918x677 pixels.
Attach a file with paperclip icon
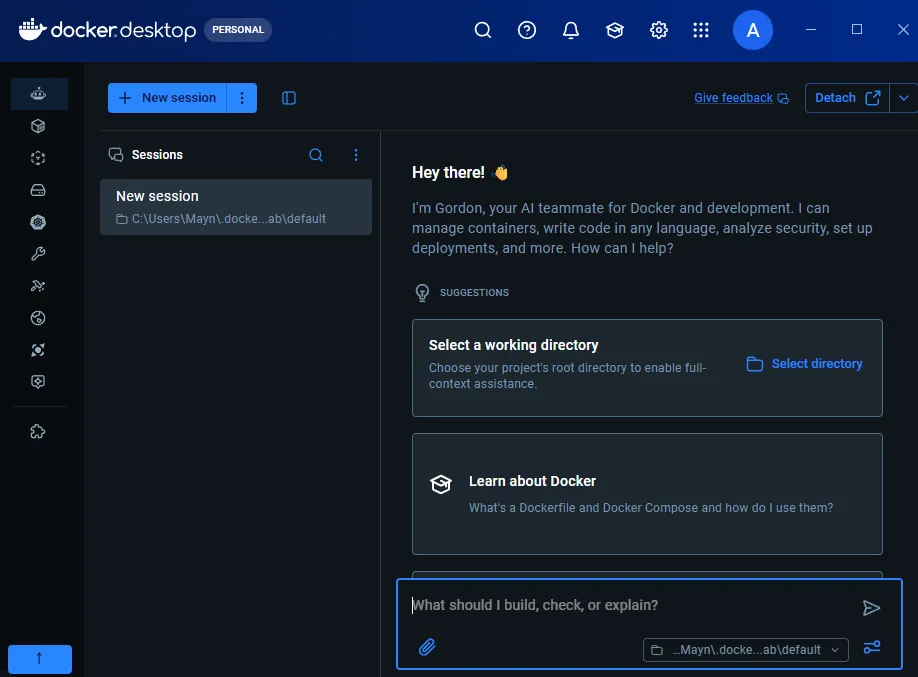point(427,647)
